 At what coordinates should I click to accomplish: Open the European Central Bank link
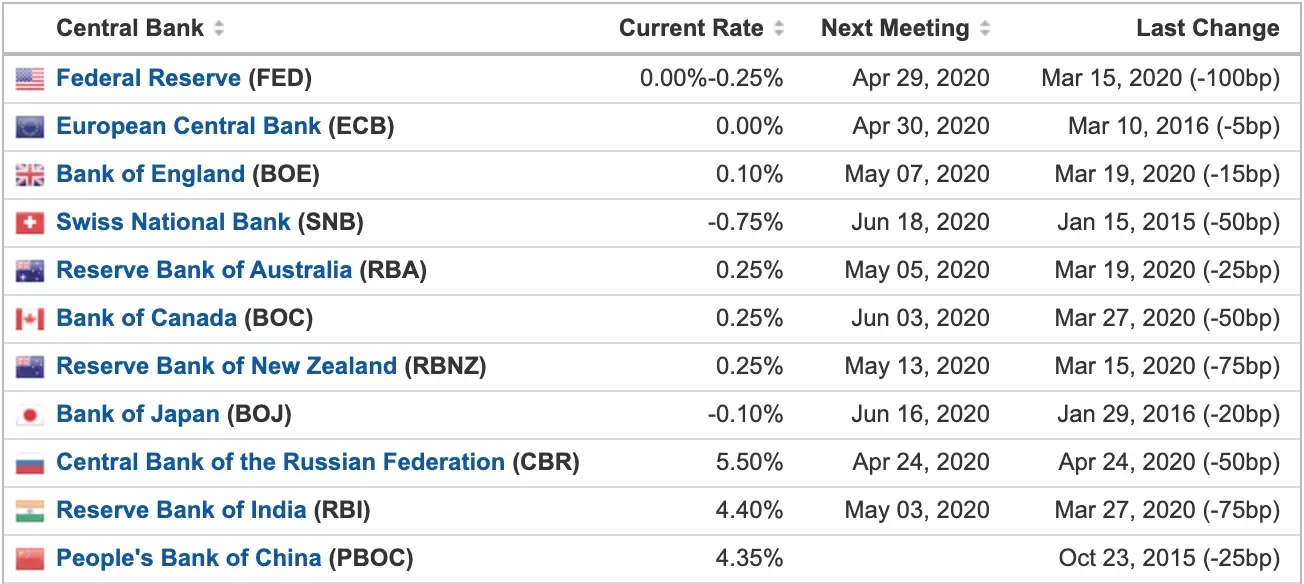pos(189,126)
